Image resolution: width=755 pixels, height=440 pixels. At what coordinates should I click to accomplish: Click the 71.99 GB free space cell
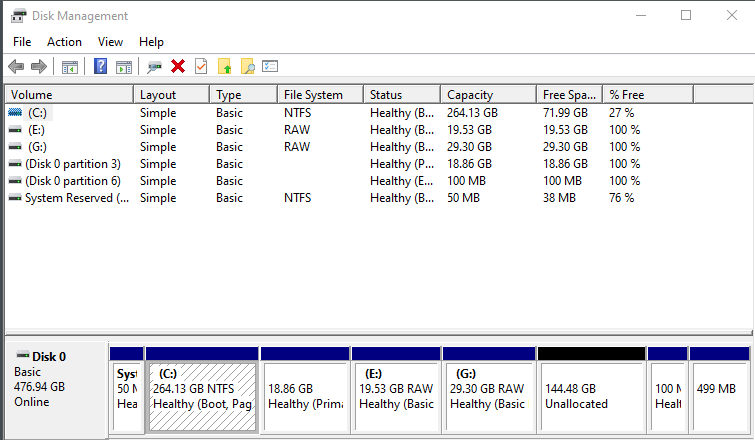pos(565,113)
